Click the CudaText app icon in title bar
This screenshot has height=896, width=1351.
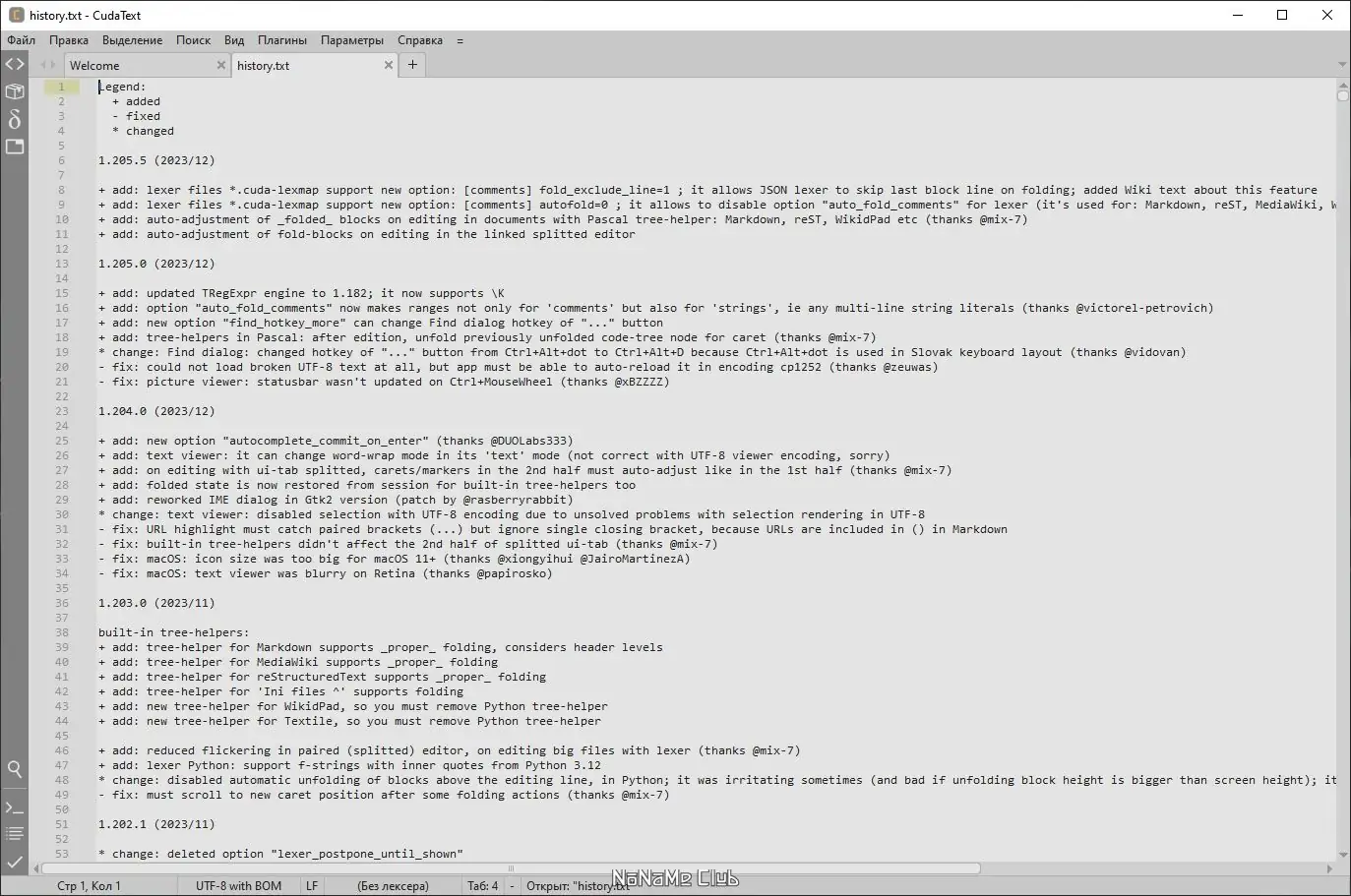click(16, 15)
